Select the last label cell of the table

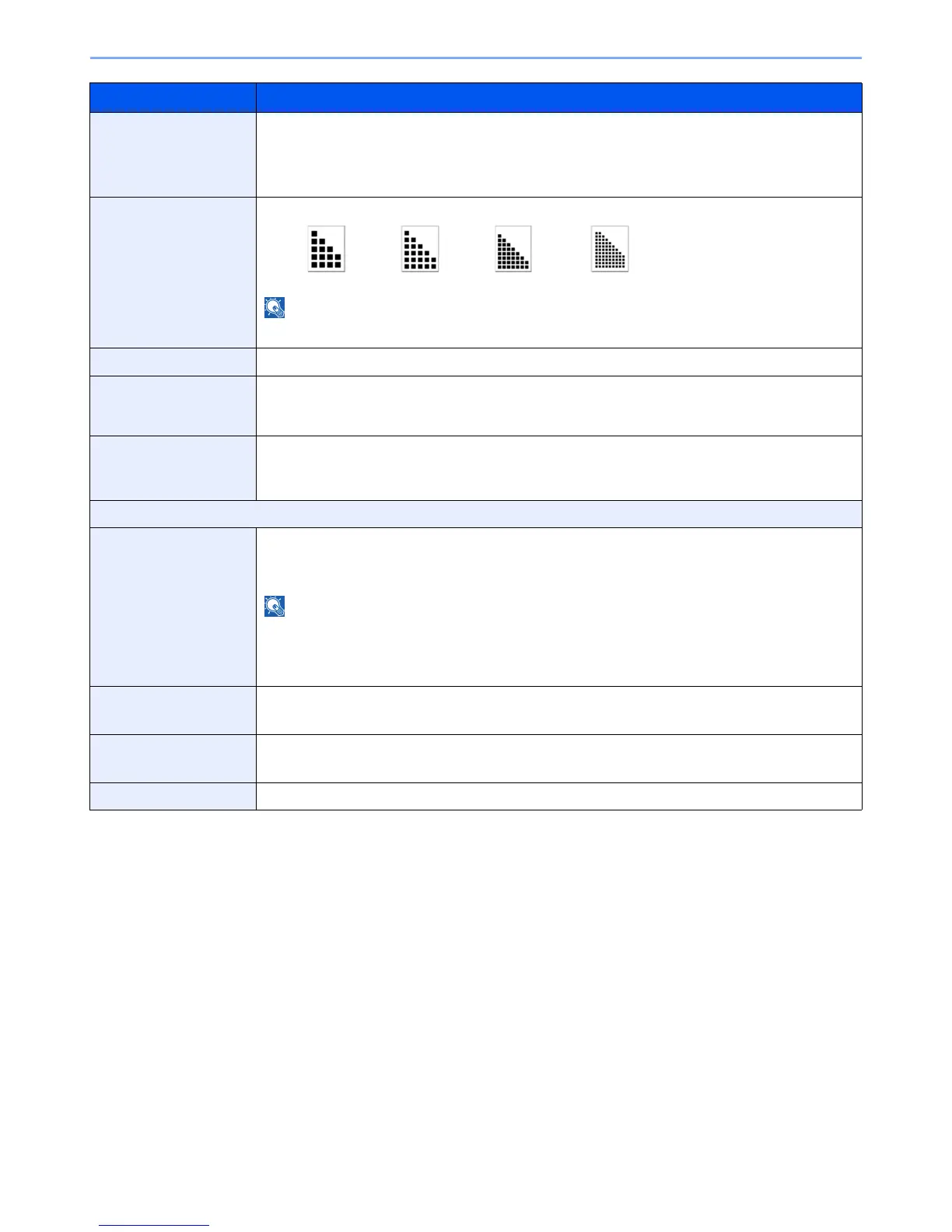pos(173,796)
